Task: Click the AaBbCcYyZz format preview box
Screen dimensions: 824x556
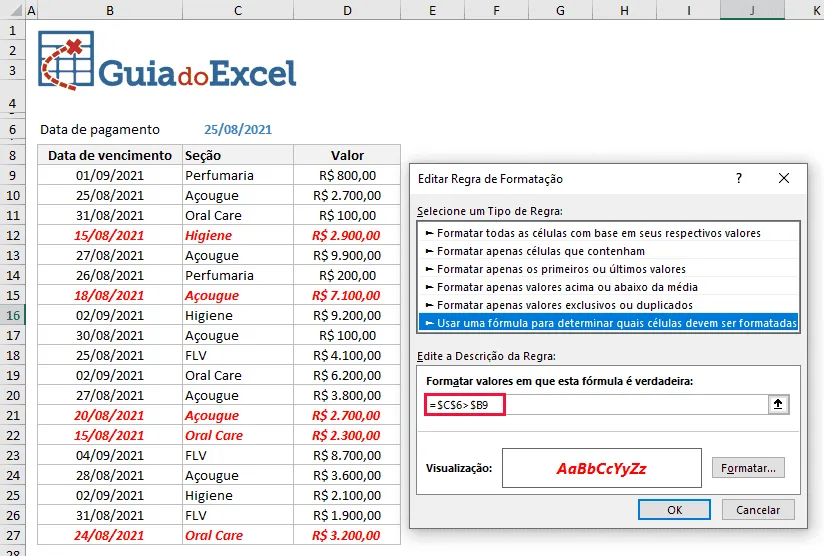Action: coord(602,468)
